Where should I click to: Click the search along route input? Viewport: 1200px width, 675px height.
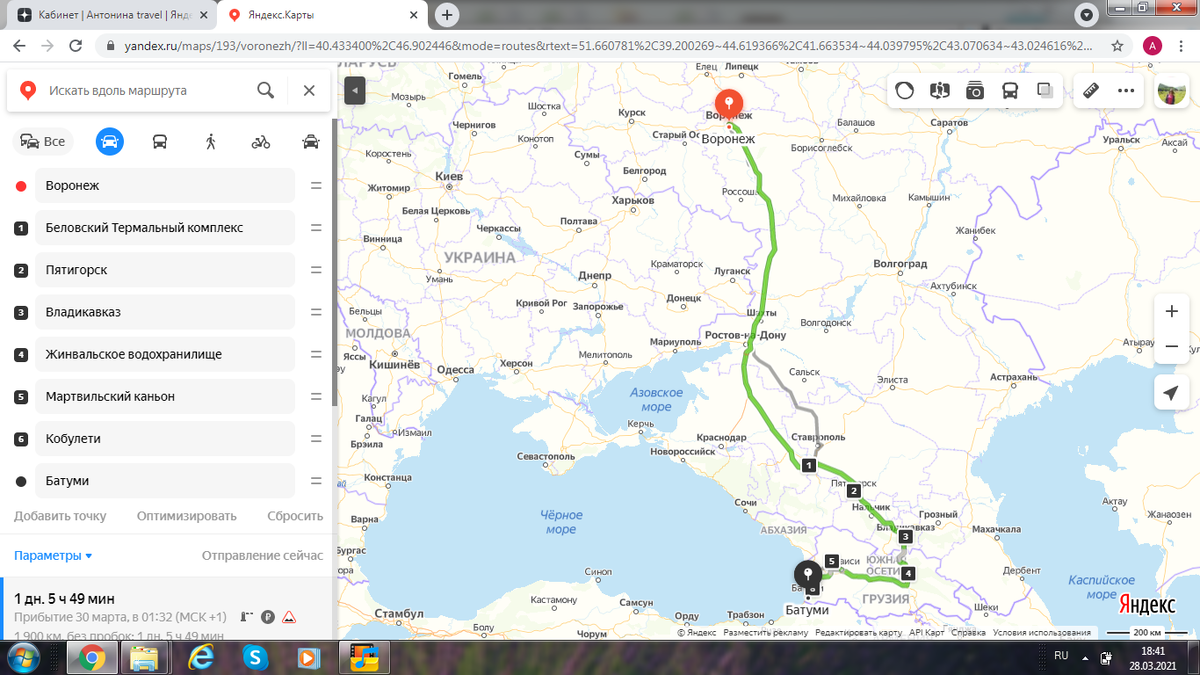click(145, 90)
